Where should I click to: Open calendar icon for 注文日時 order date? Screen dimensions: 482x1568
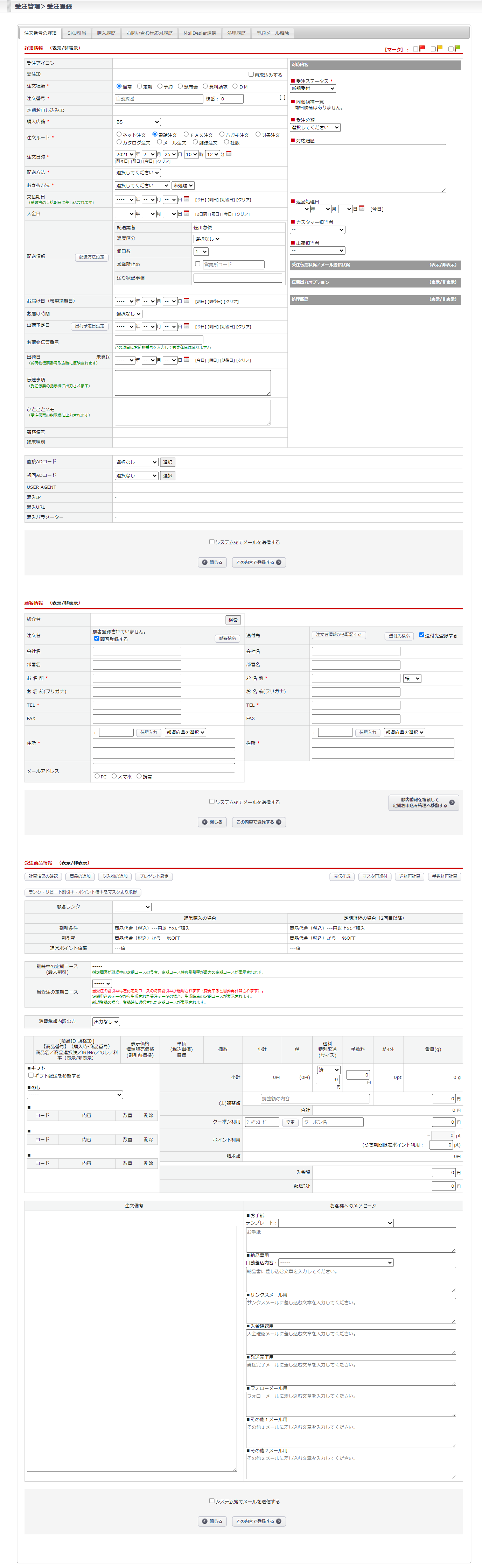[229, 153]
